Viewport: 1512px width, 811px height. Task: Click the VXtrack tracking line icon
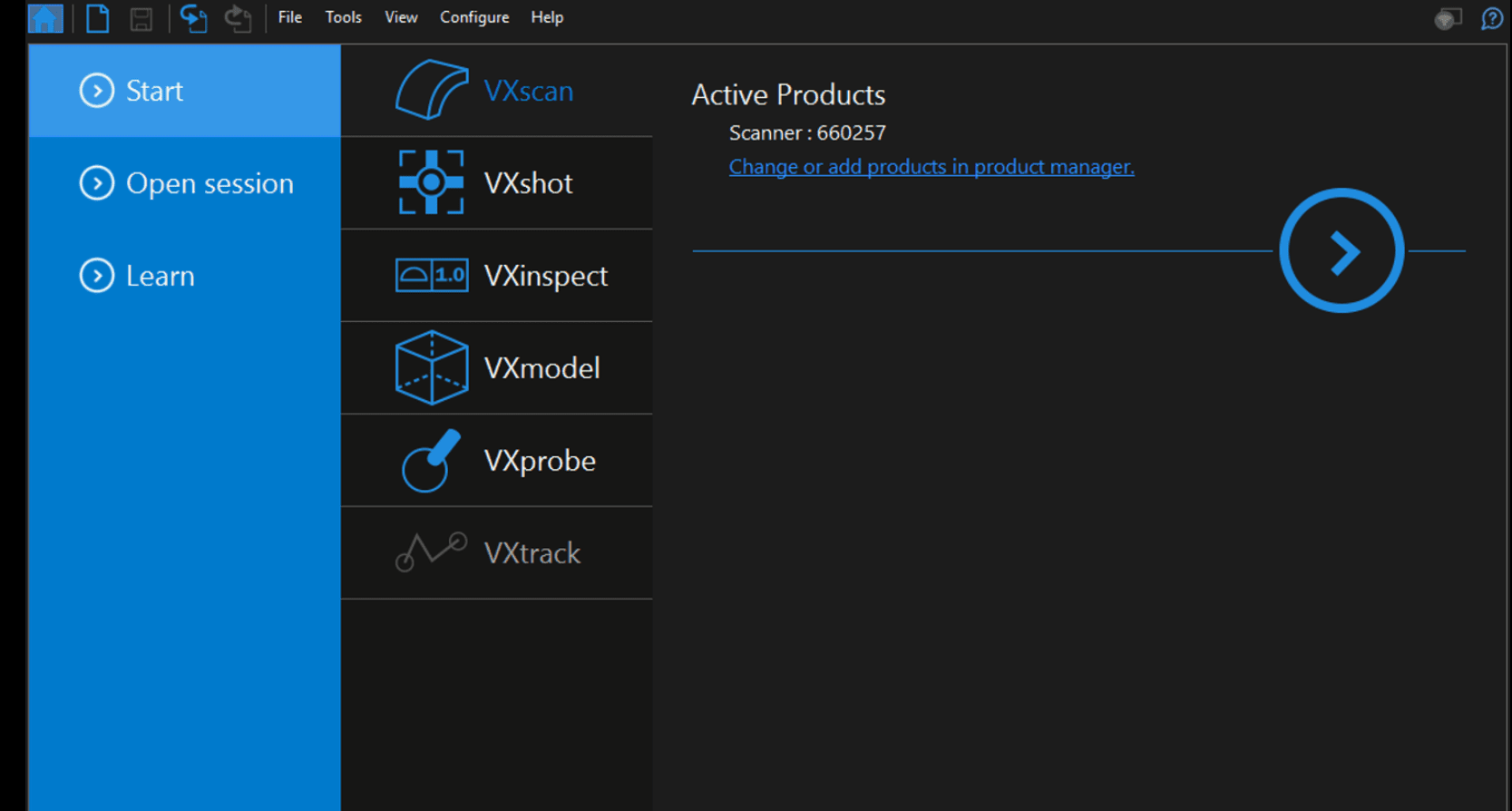[431, 552]
